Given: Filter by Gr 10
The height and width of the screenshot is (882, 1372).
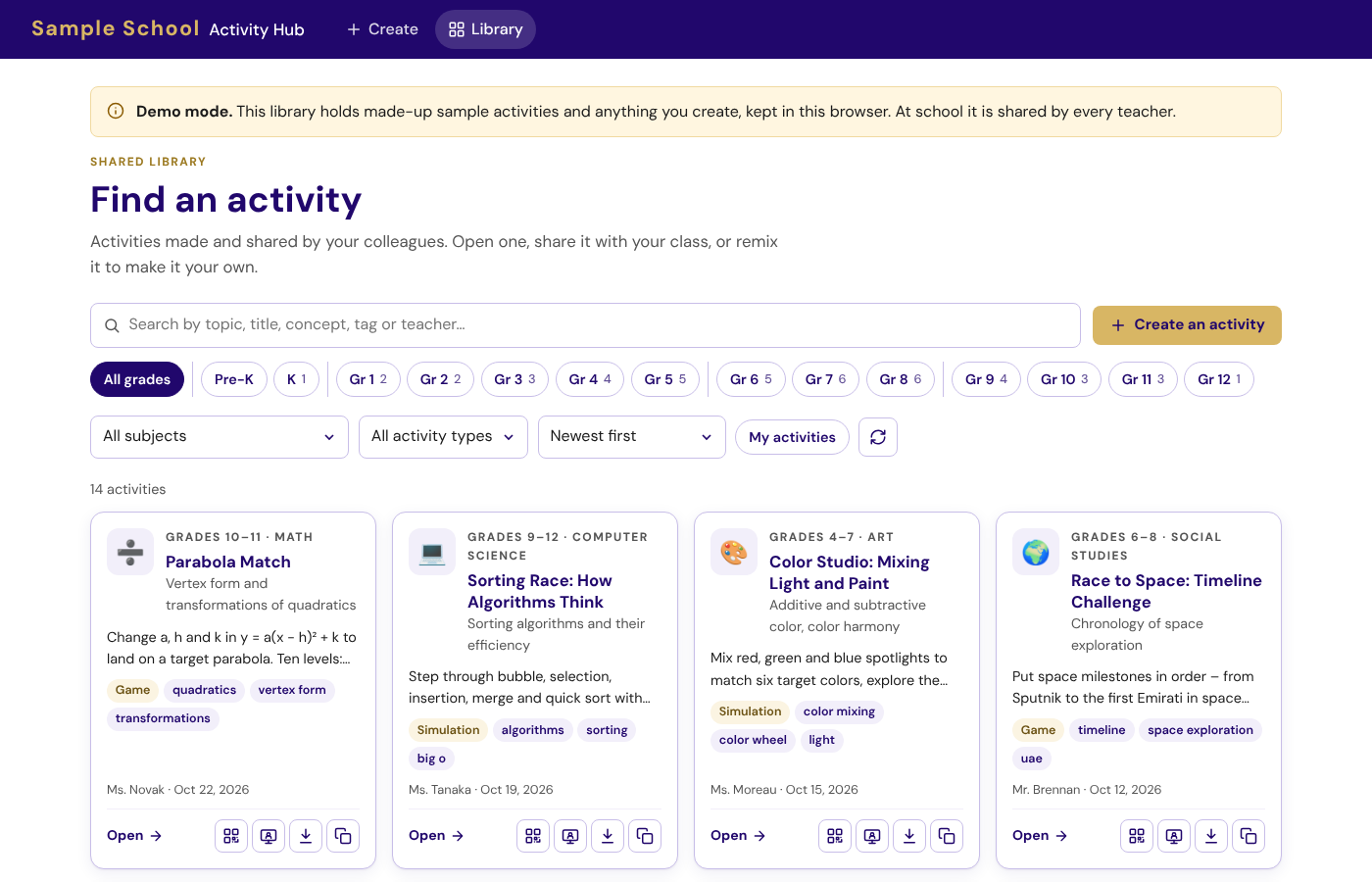Looking at the screenshot, I should (x=1064, y=379).
